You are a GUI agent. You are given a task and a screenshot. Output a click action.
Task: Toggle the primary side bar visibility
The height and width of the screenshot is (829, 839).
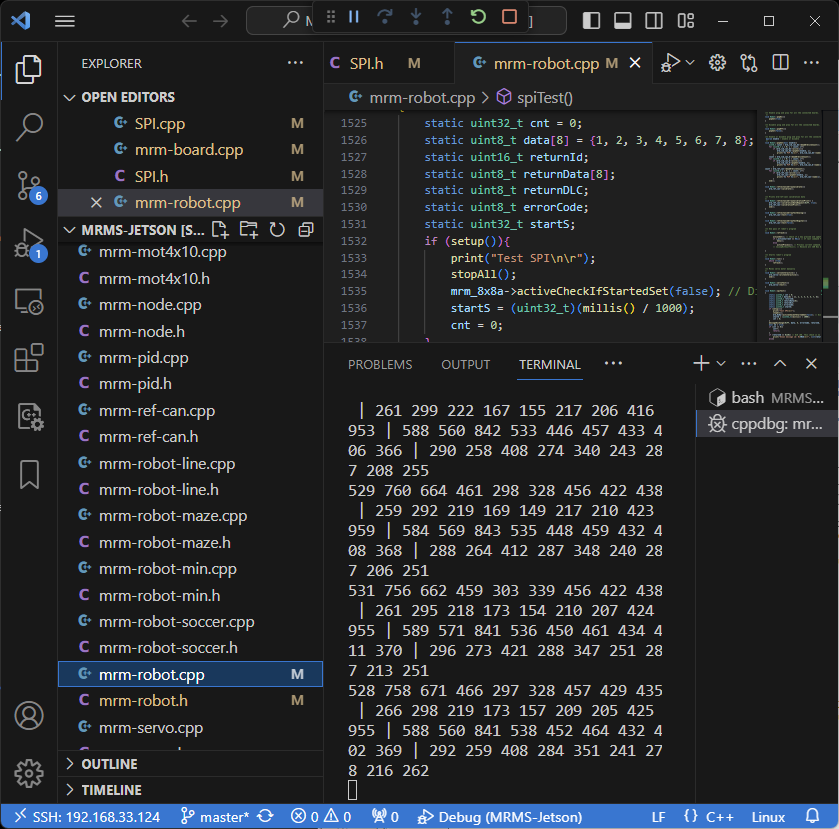592,21
